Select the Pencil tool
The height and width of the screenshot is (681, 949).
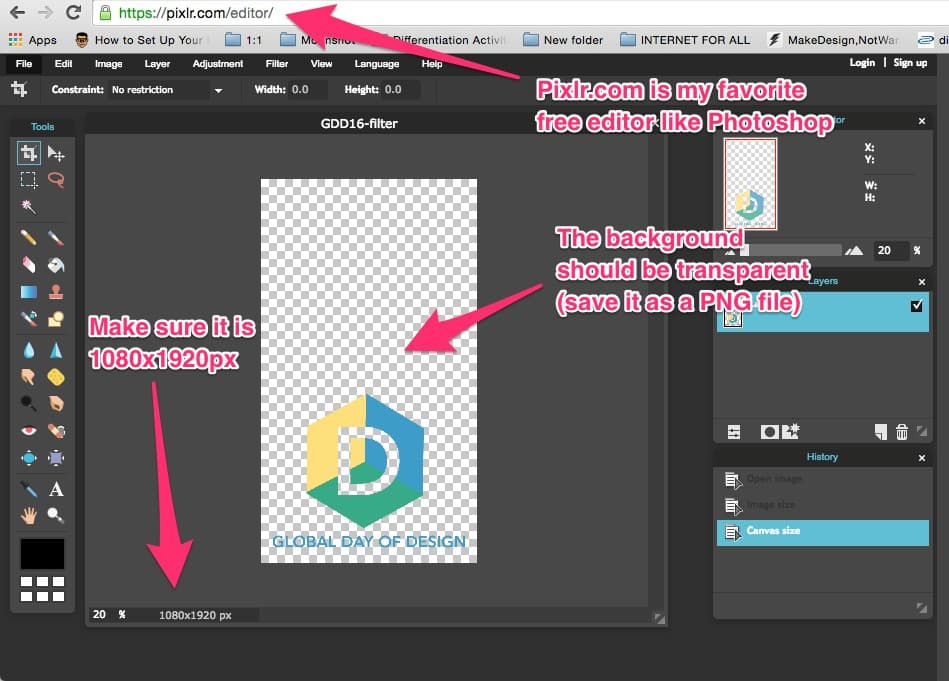(x=28, y=237)
